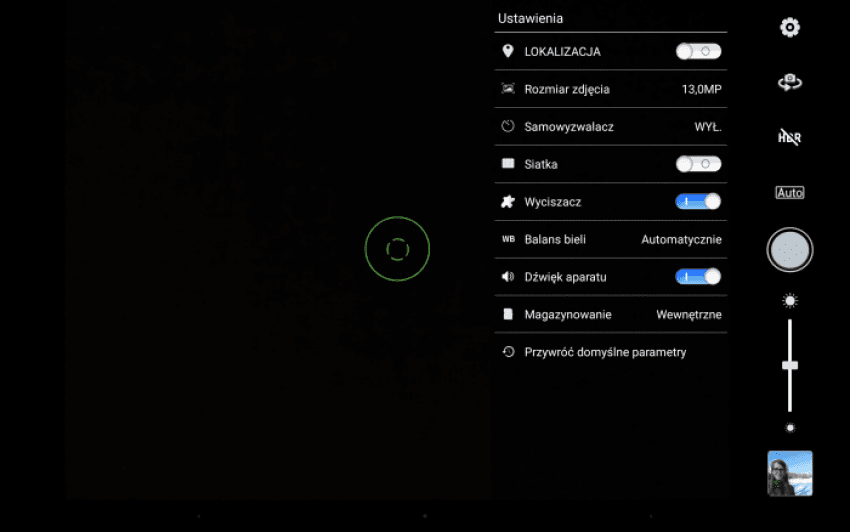
Task: Open Balans bieli Automatycznie option
Action: pos(681,240)
